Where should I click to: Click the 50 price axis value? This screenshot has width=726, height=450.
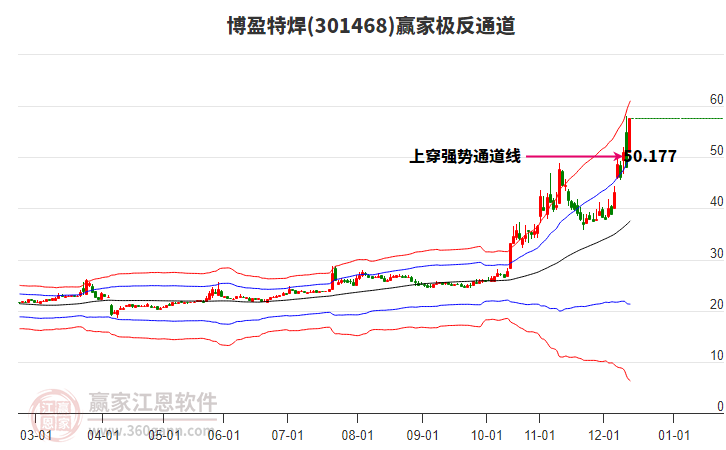click(717, 151)
